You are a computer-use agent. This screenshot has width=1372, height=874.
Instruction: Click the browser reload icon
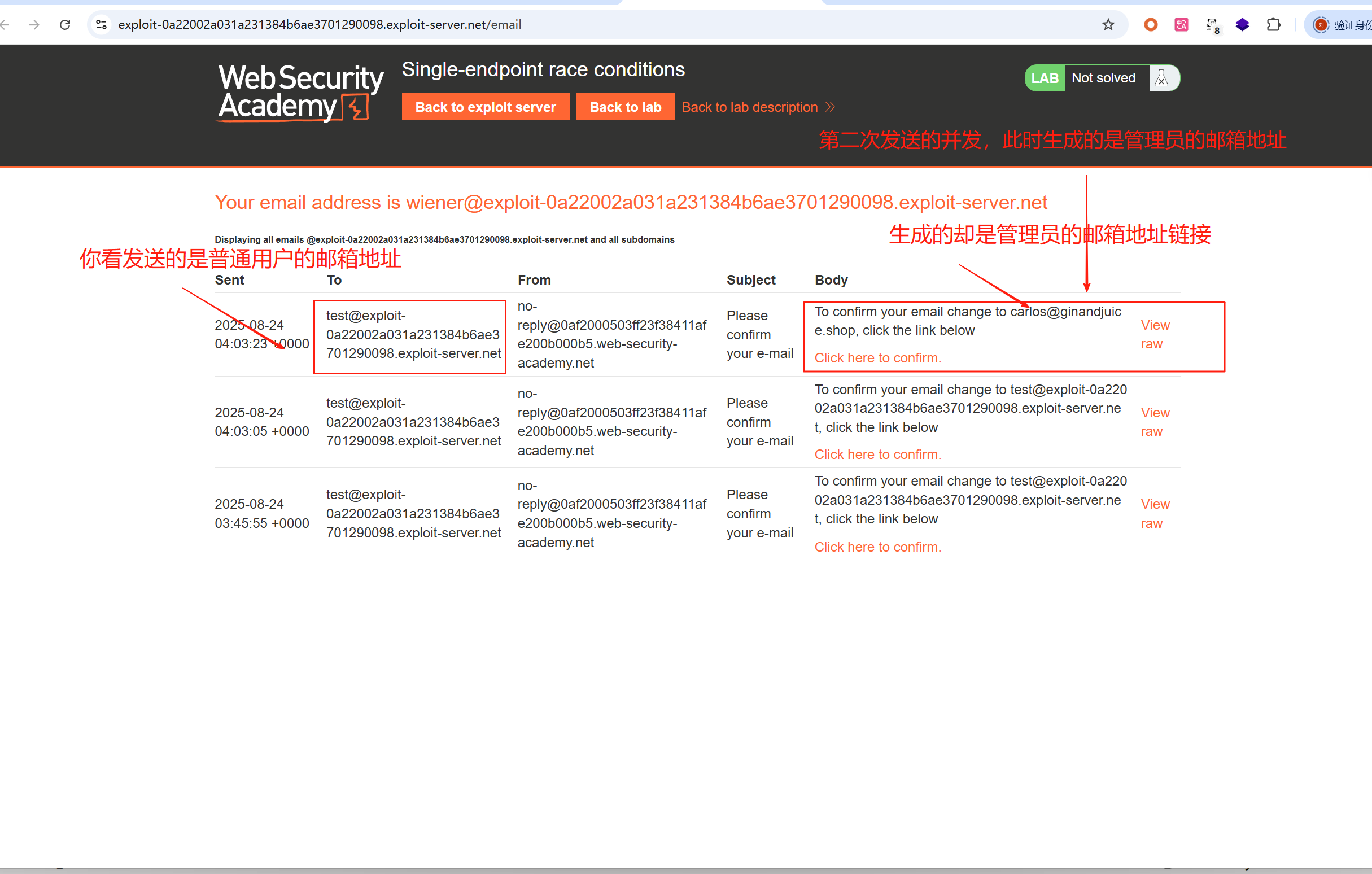pyautogui.click(x=65, y=24)
